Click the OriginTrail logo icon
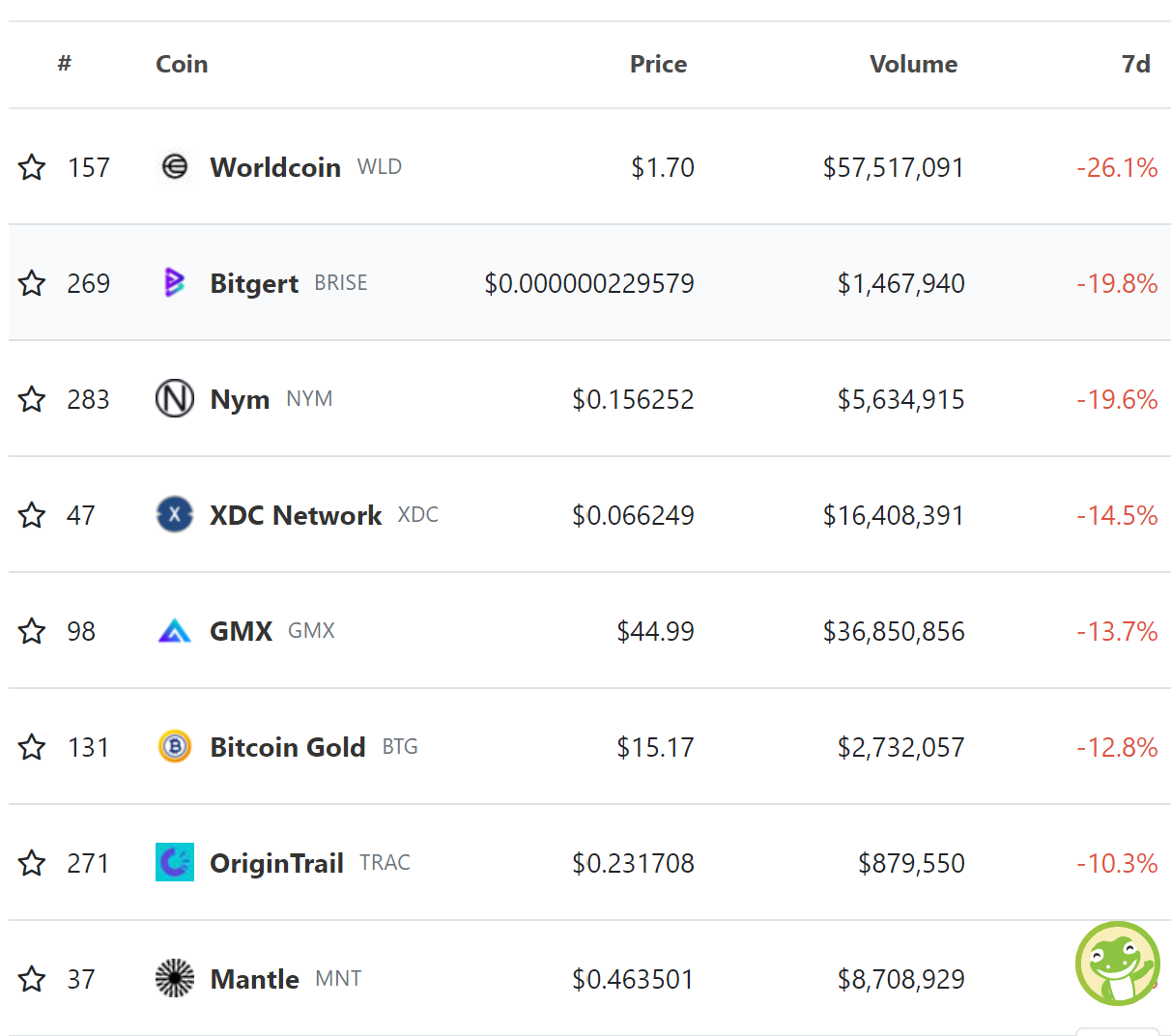This screenshot has width=1171, height=1036. click(175, 863)
